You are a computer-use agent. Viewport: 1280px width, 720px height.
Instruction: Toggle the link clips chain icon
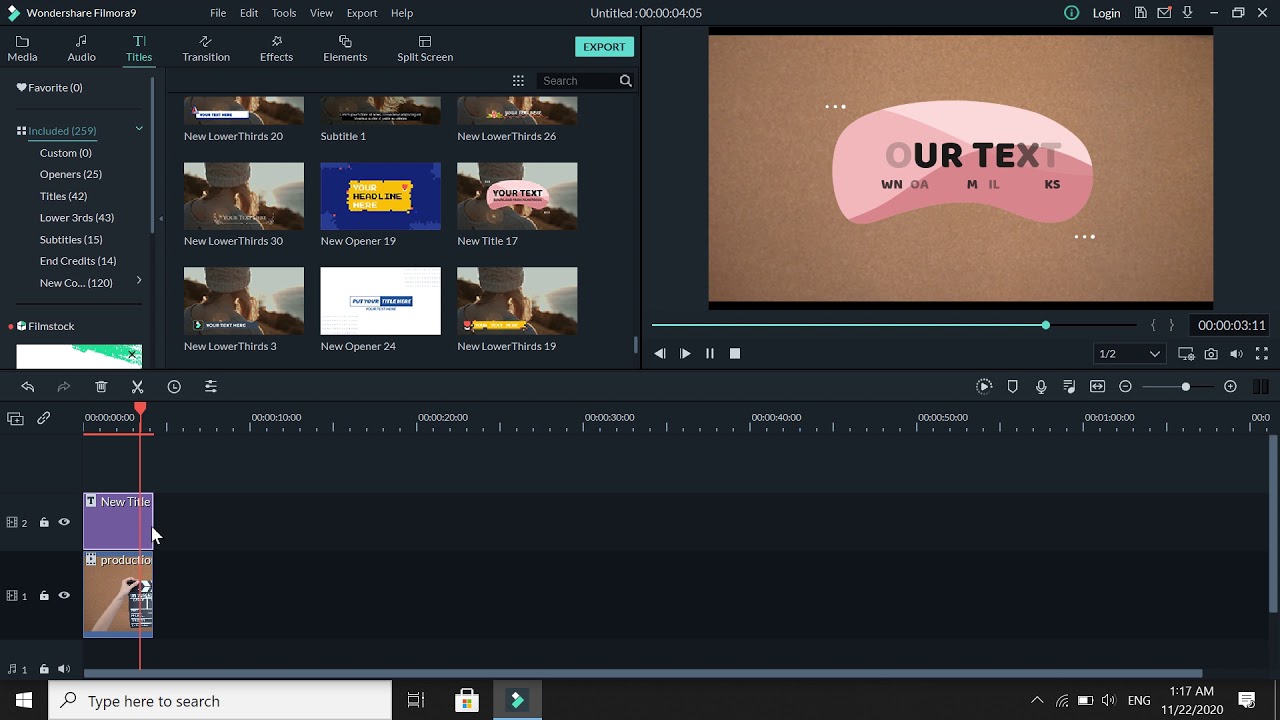44,419
